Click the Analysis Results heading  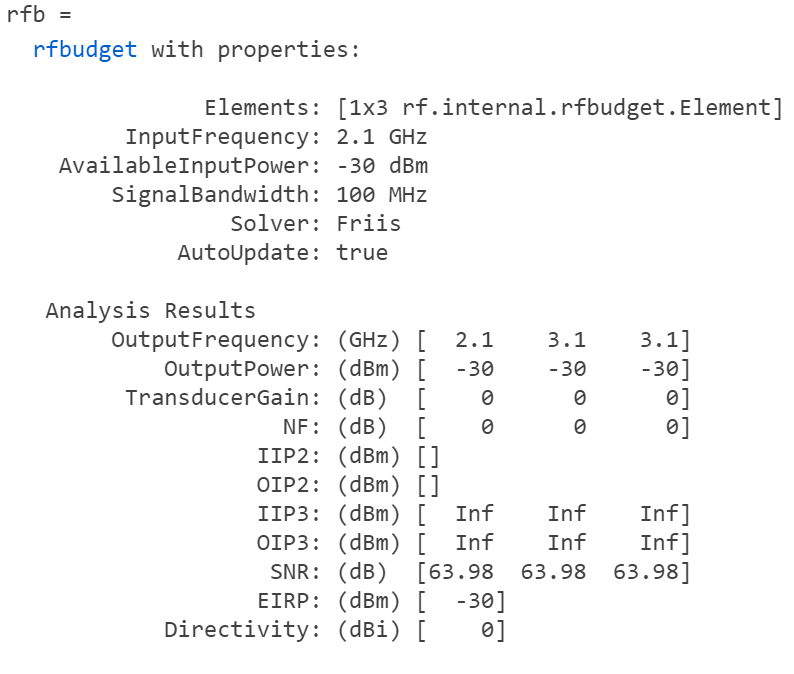(x=150, y=311)
